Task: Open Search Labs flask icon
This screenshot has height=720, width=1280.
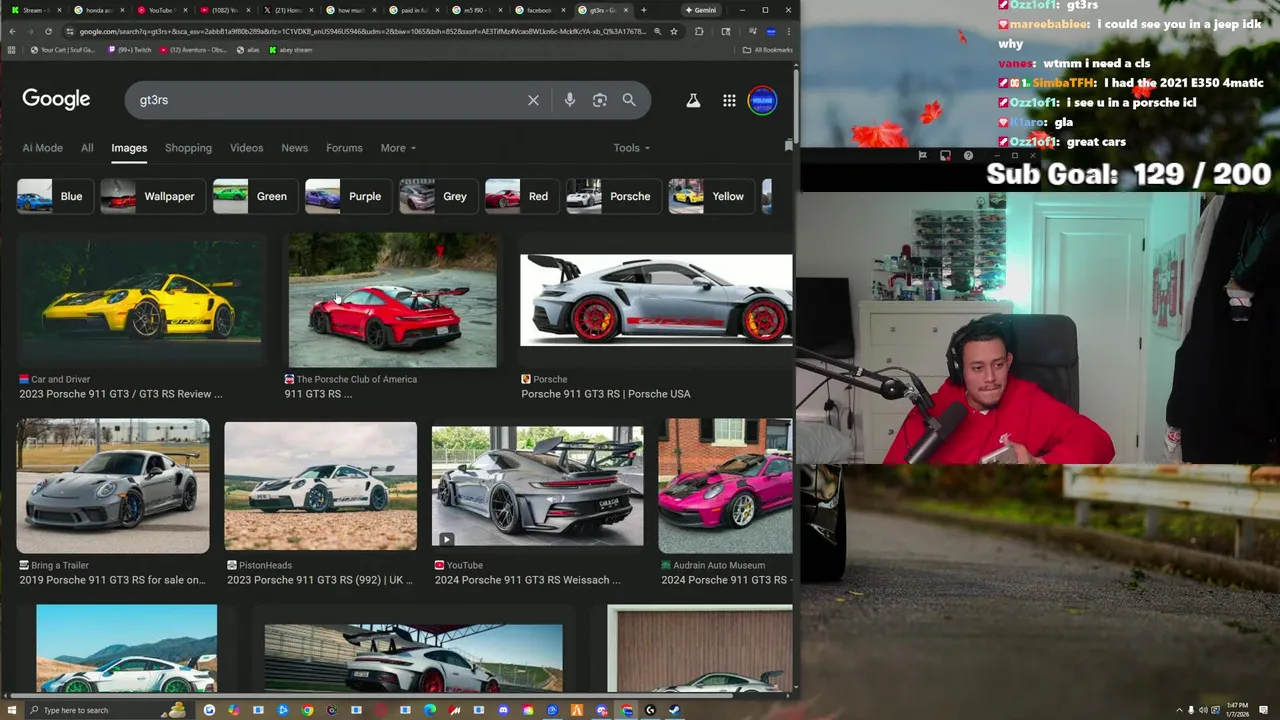Action: click(x=692, y=100)
